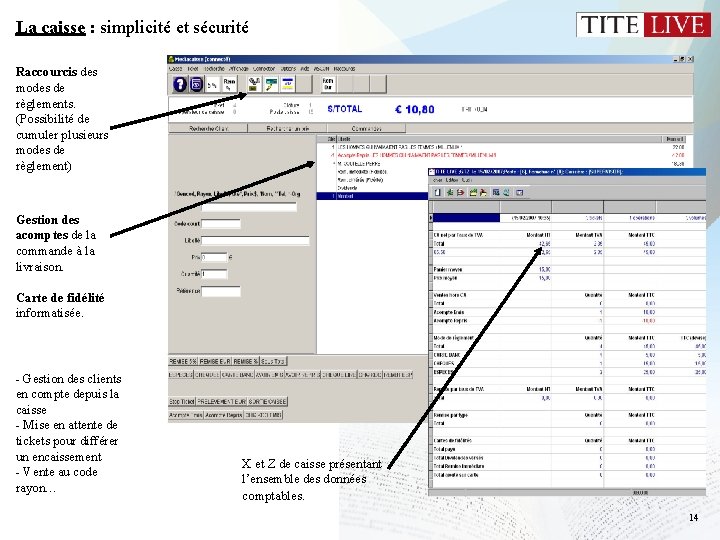Click the REMISE EUR button
This screenshot has width=720, height=540.
click(215, 361)
